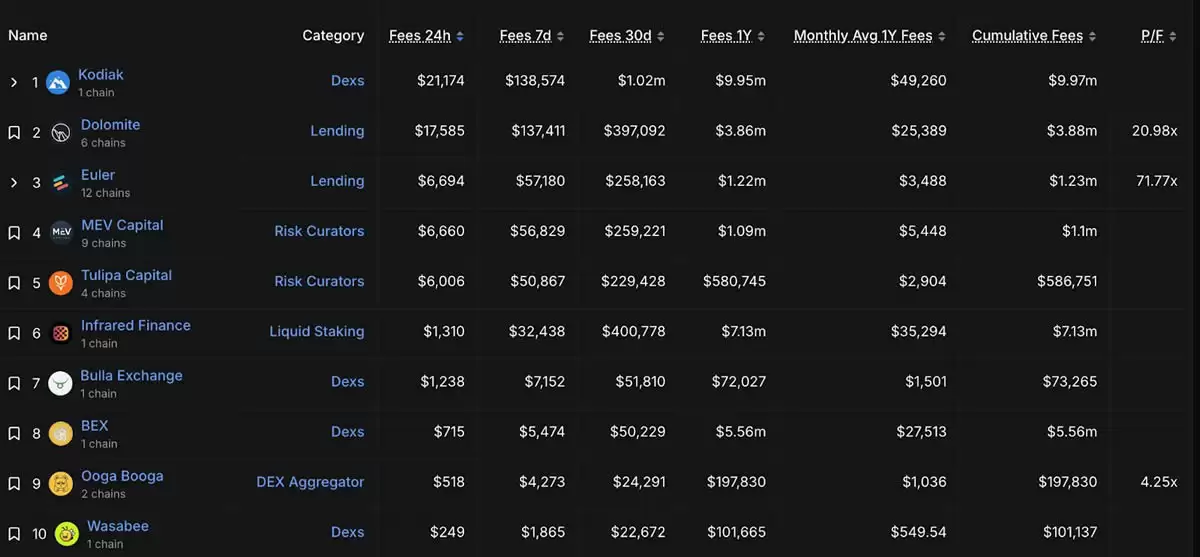Sort by Fees 24h column header
Viewport: 1200px width, 557px height.
click(426, 36)
